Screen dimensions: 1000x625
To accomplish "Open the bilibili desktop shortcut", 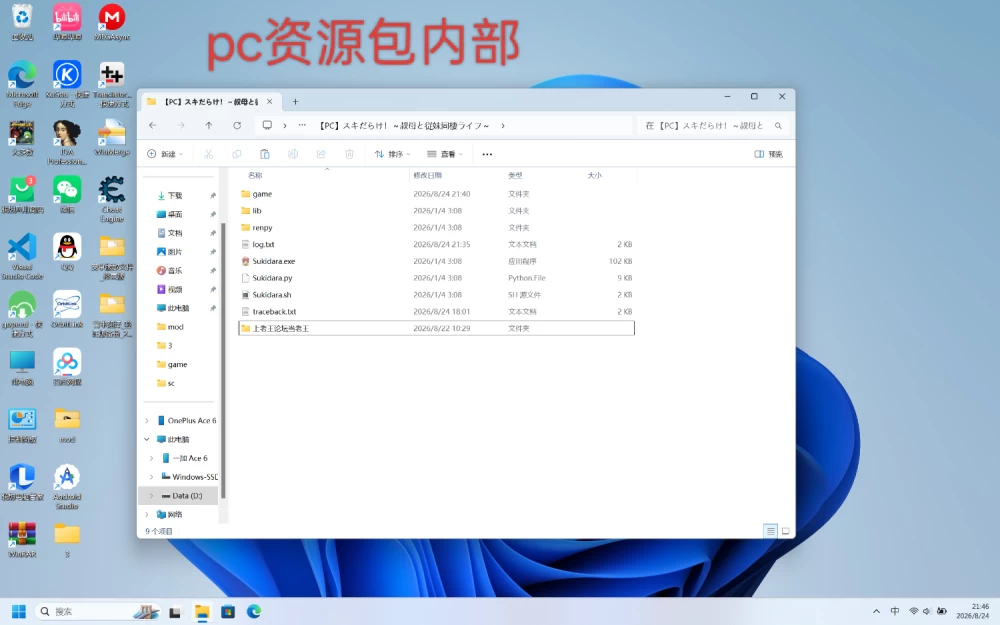I will point(67,22).
